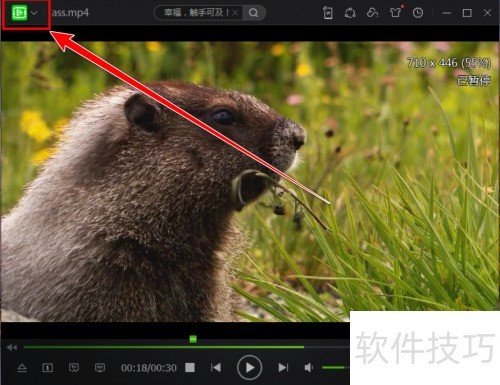Click the TV cast screen icon

(x=74, y=368)
